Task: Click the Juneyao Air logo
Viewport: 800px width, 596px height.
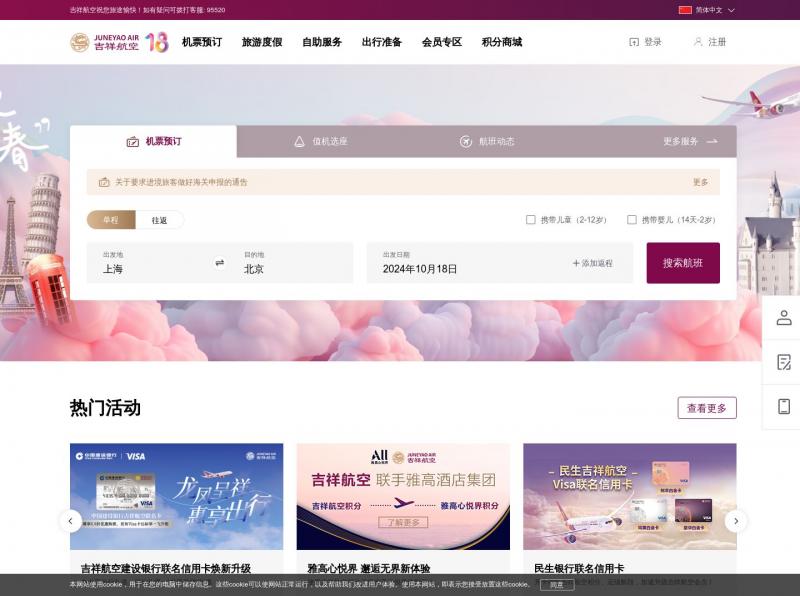Action: coord(105,42)
